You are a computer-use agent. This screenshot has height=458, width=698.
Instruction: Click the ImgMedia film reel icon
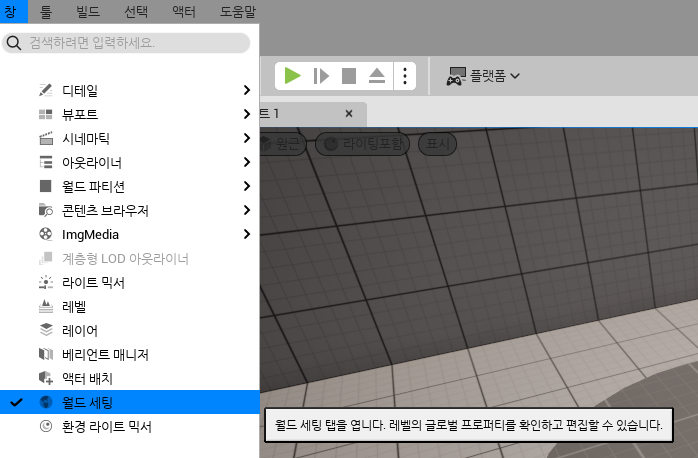click(45, 234)
